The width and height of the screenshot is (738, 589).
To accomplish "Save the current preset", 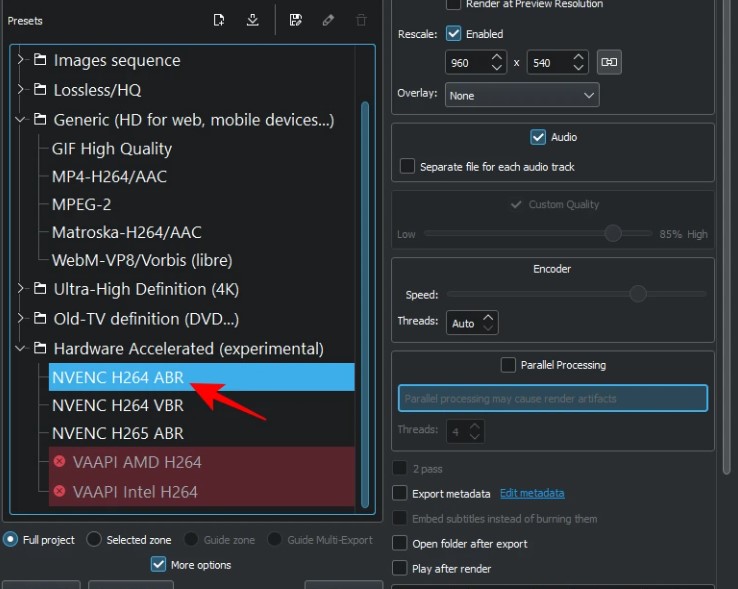I will tap(296, 20).
